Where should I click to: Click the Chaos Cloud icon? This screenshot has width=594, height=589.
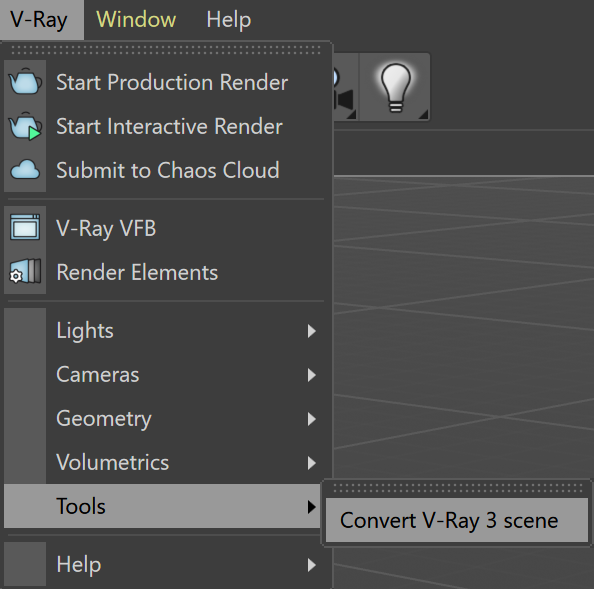25,170
